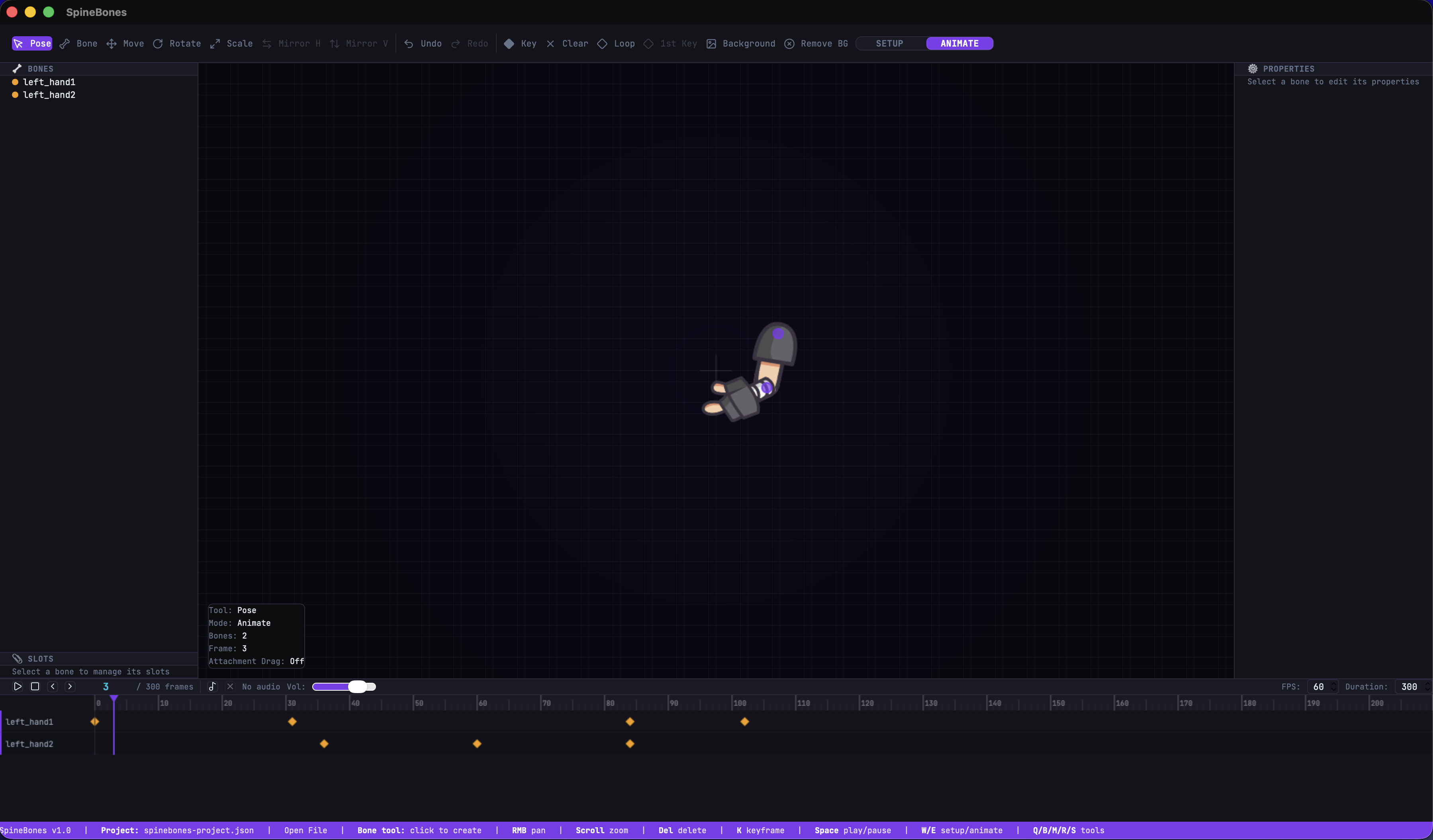1433x840 pixels.
Task: Select the Pose tool
Action: click(x=32, y=43)
